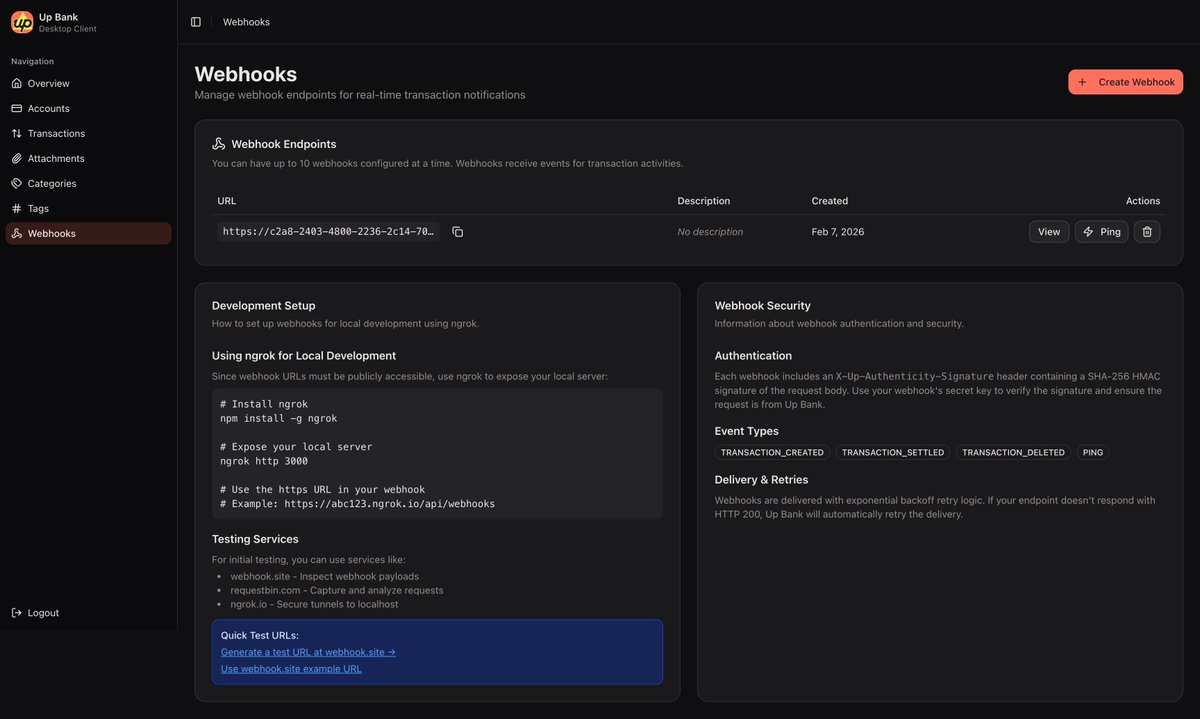Click the 'No description' cell
Viewport: 1200px width, 719px height.
coord(710,232)
